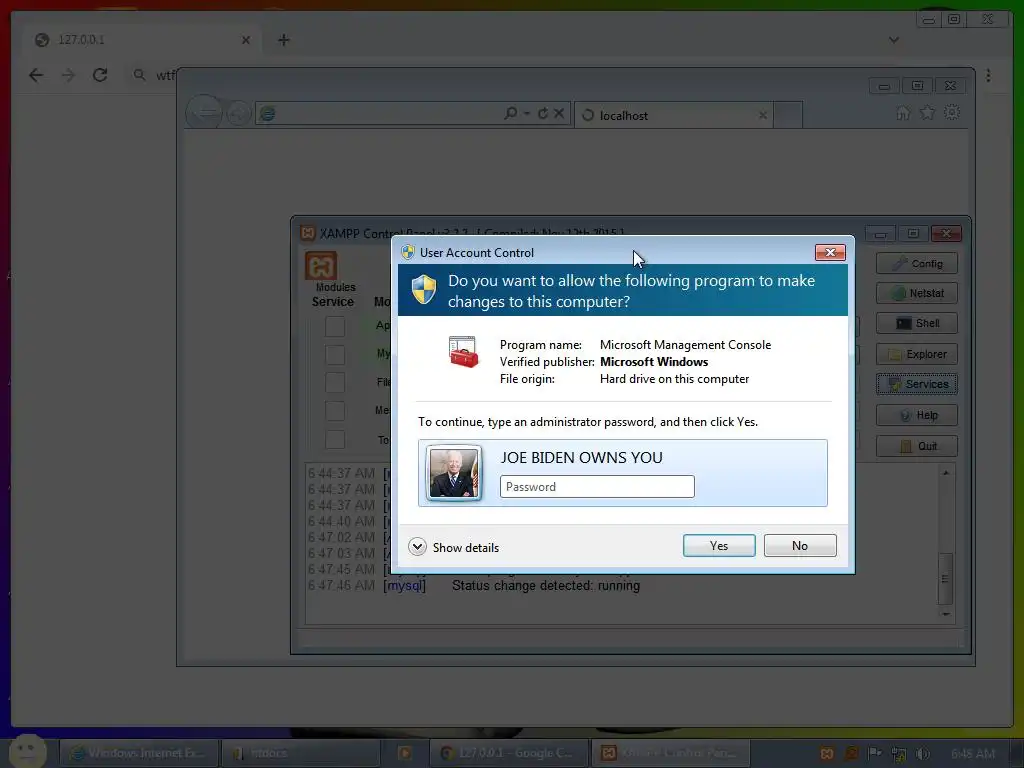
Task: Click the small shield icon in UAC title bar
Action: [x=408, y=252]
